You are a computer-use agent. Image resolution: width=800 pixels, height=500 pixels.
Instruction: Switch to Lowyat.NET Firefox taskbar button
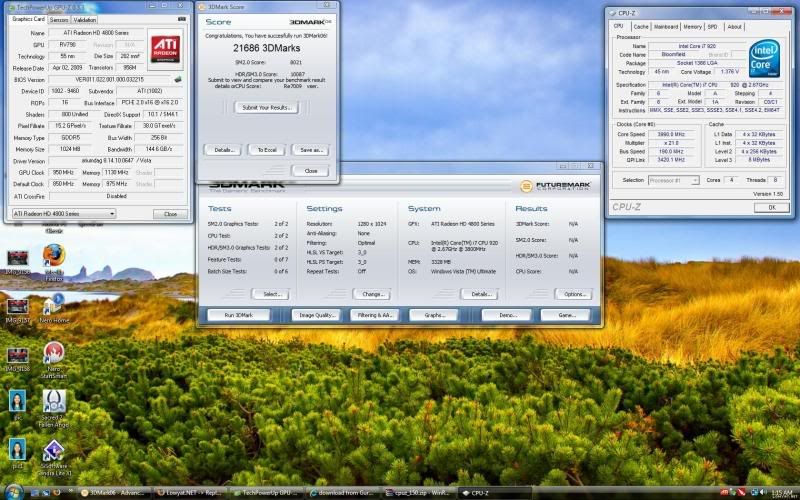190,493
